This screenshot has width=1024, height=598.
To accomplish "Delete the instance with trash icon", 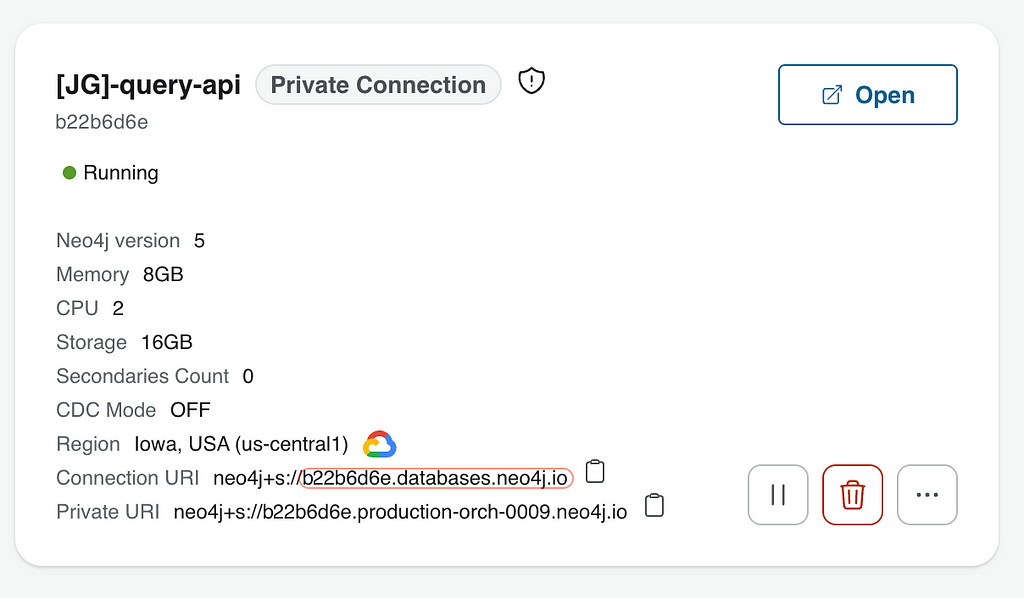I will [x=852, y=495].
